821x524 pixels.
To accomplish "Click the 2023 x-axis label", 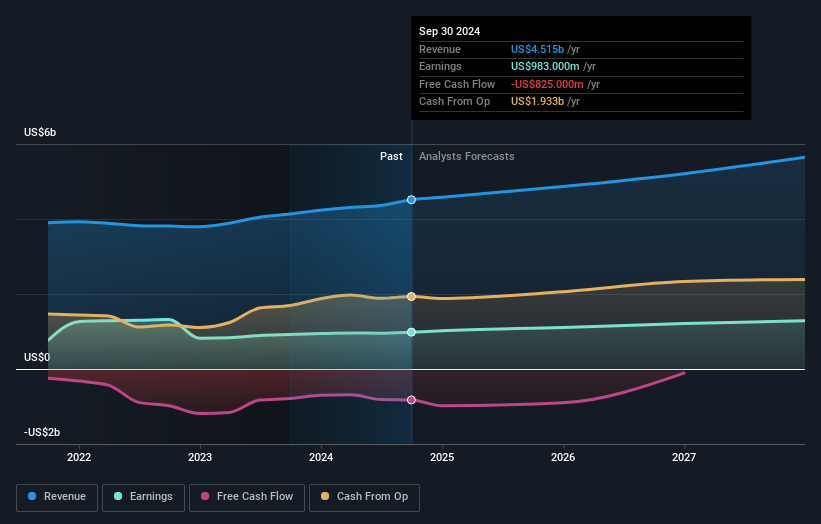I will [200, 458].
